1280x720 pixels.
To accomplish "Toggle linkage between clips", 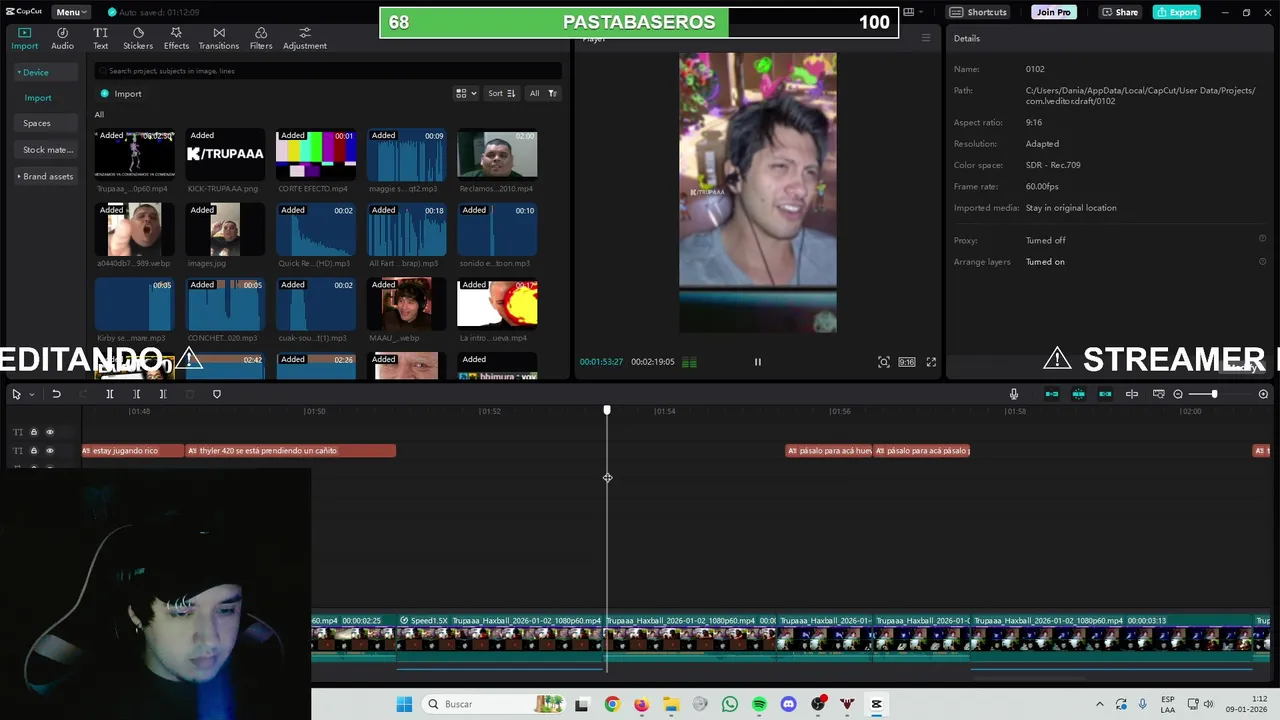I will tap(1105, 394).
